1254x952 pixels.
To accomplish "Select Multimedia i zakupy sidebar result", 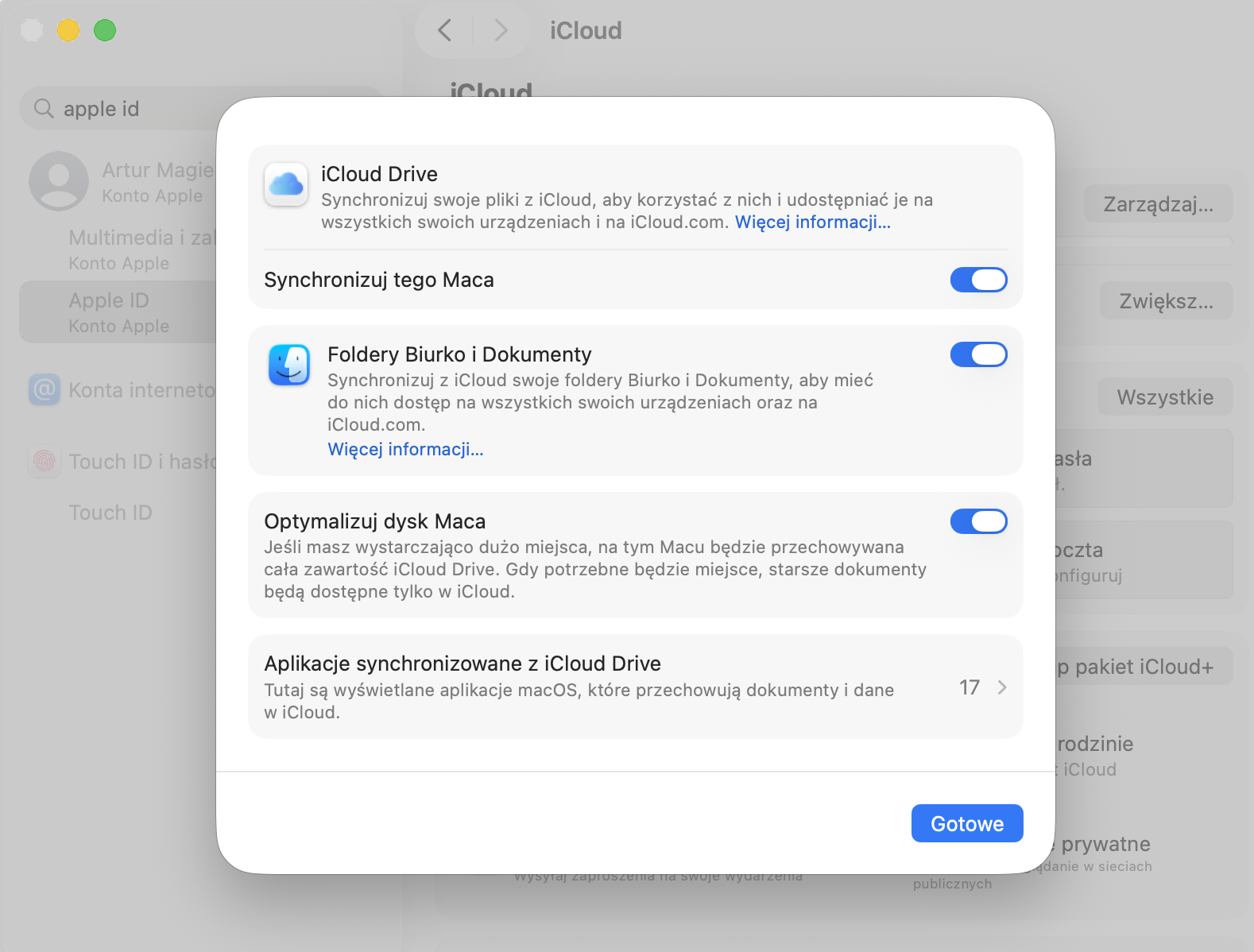I will pyautogui.click(x=119, y=249).
